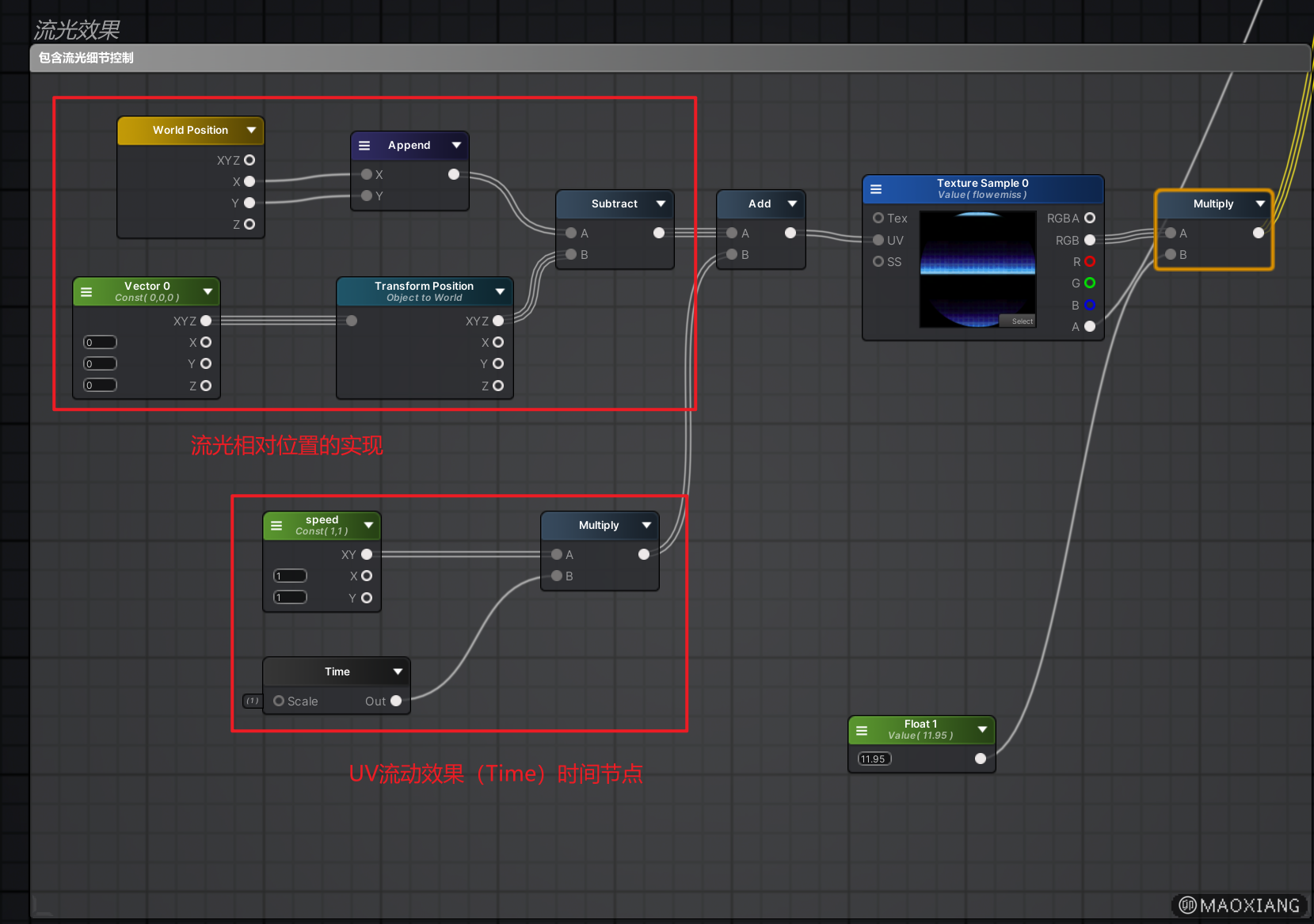
Task: Click the Float 1 node menu icon
Action: tap(862, 730)
